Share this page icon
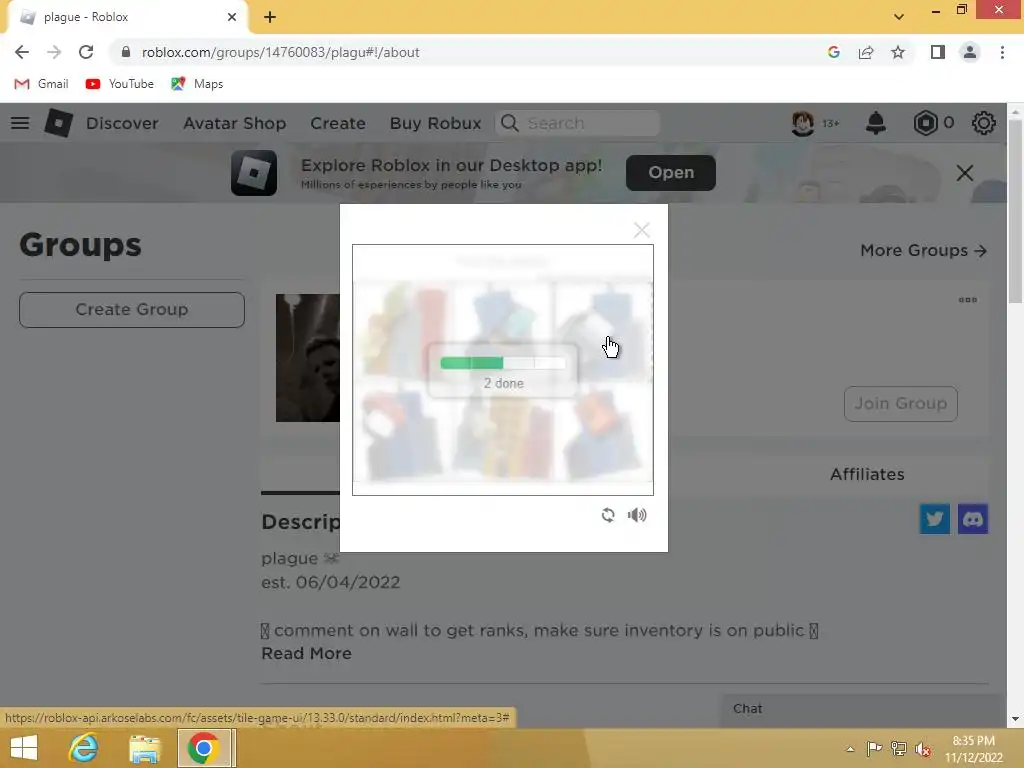1024x768 pixels. (866, 52)
